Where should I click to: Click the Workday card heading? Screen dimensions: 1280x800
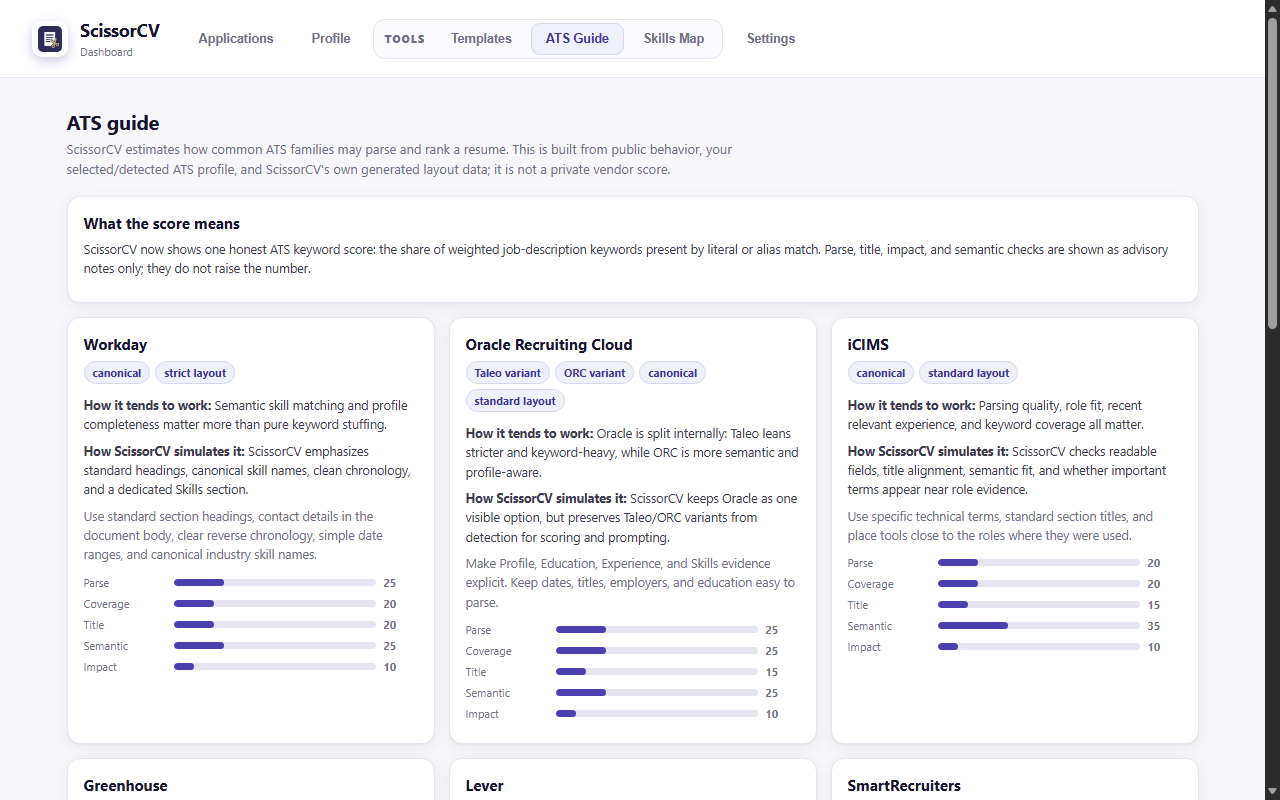tap(115, 345)
